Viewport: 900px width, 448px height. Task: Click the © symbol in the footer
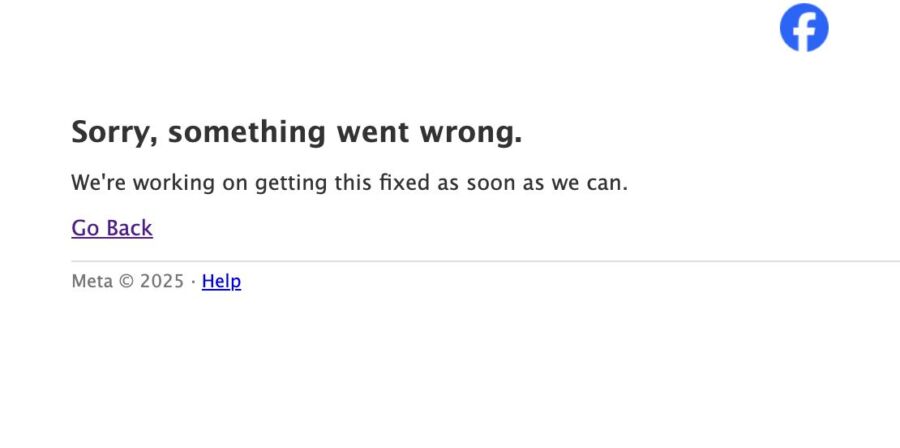tap(126, 281)
